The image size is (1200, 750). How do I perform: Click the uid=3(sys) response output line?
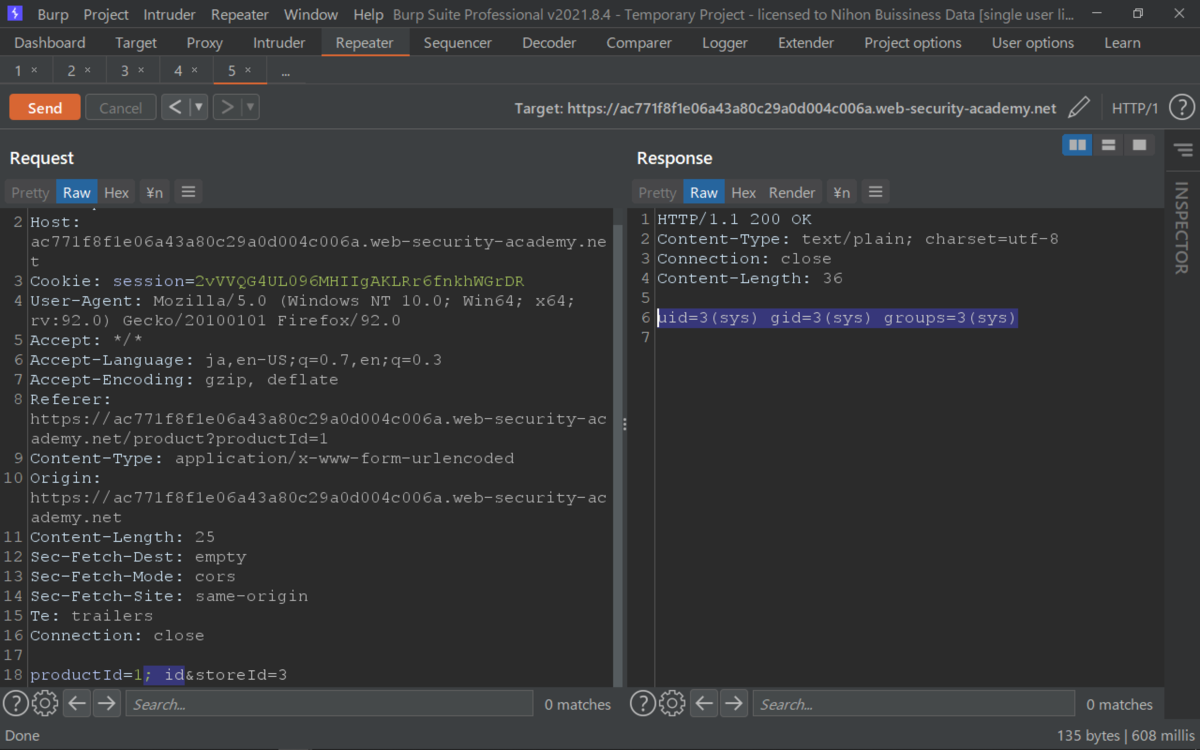point(836,318)
